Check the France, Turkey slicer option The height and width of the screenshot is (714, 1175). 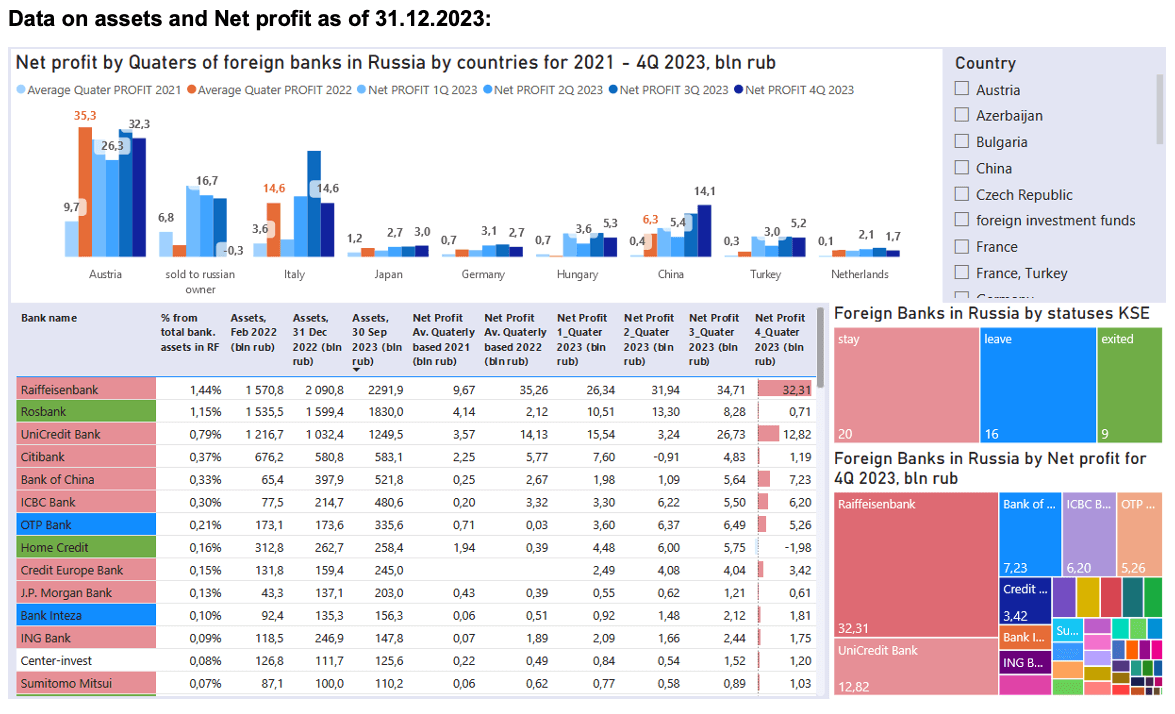click(x=961, y=272)
